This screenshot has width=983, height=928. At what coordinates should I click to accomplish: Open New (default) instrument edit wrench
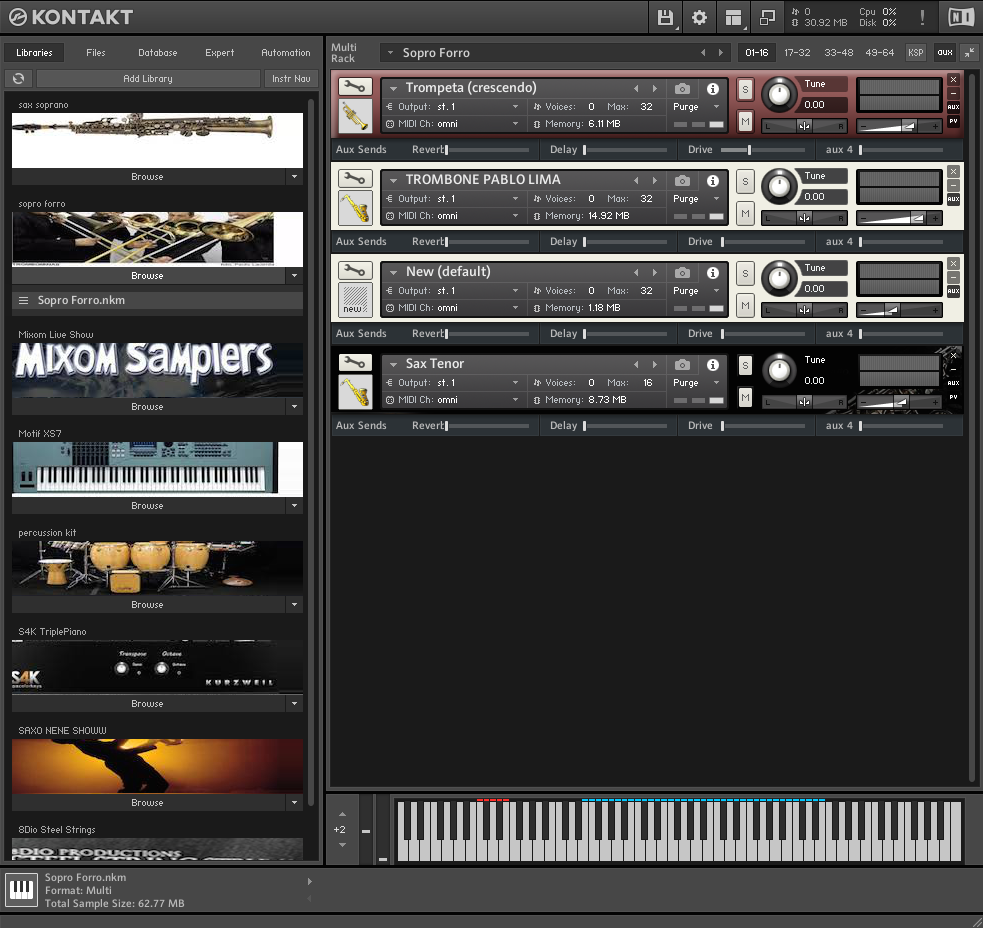click(x=355, y=271)
